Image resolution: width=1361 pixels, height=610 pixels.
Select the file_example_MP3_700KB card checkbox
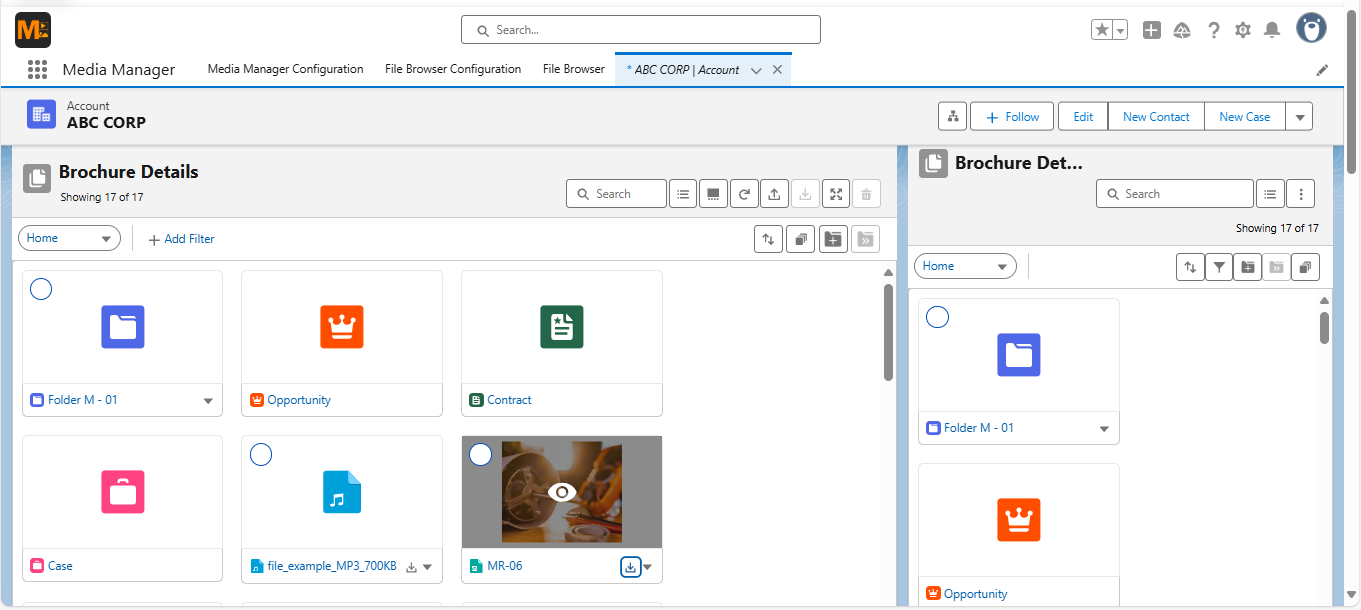click(261, 455)
